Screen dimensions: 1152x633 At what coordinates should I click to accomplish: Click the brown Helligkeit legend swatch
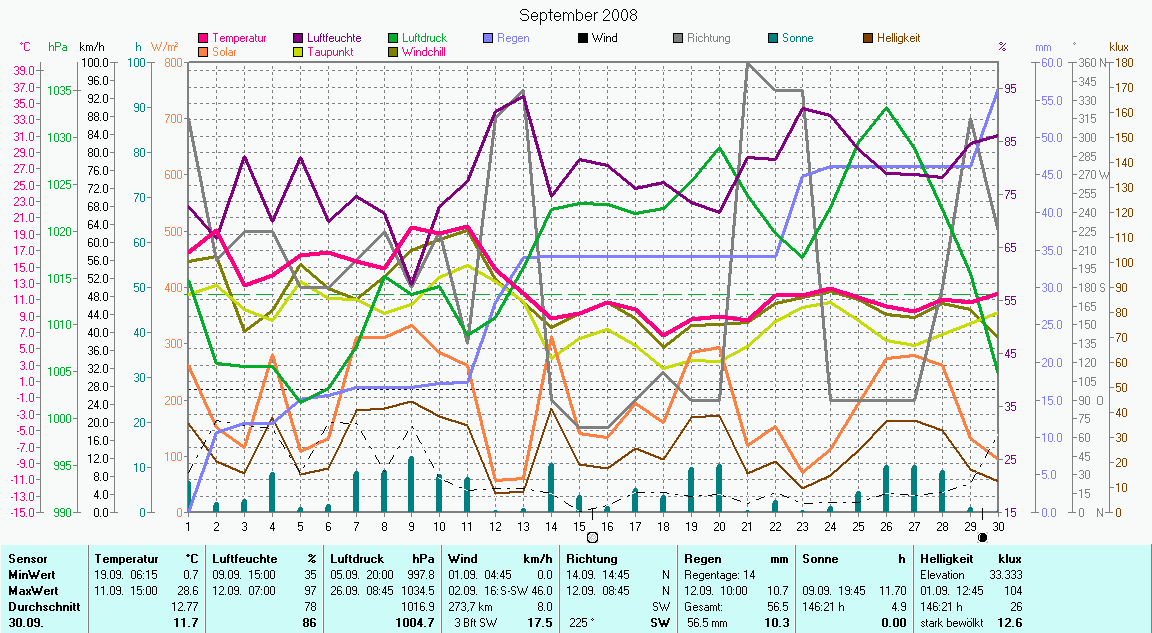pyautogui.click(x=868, y=39)
